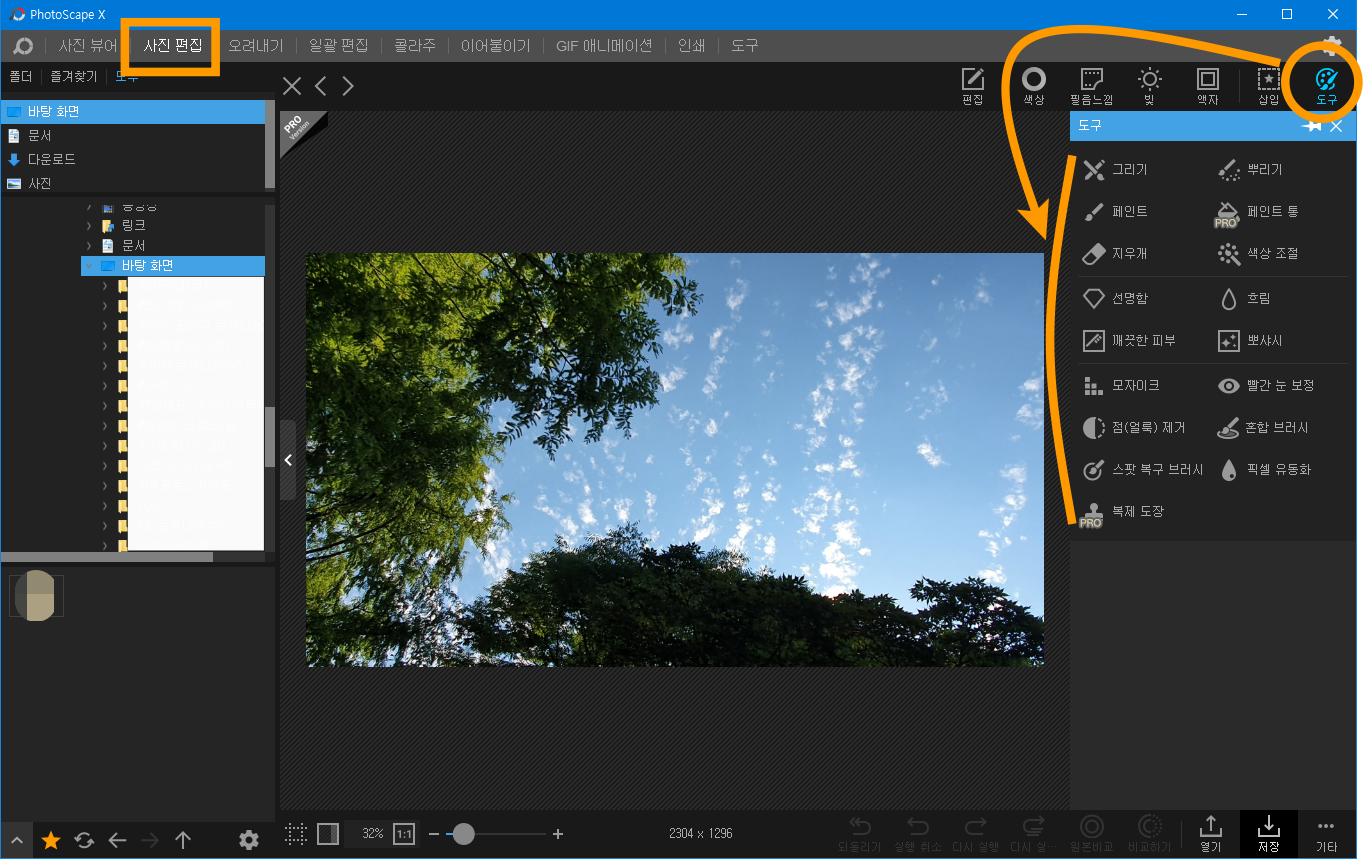The width and height of the screenshot is (1364, 859).
Task: Open the 필름느낌 film effect panel
Action: point(1091,86)
